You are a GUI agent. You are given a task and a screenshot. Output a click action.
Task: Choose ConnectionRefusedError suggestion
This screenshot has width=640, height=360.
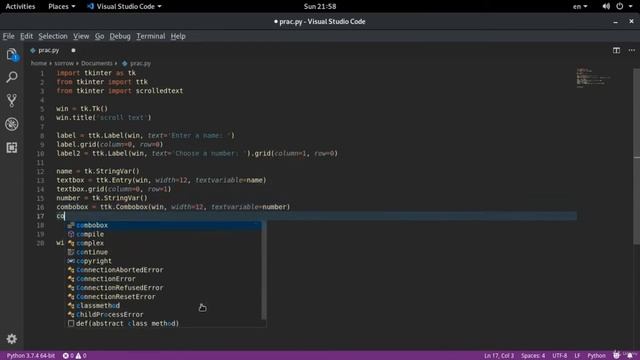[164, 288]
